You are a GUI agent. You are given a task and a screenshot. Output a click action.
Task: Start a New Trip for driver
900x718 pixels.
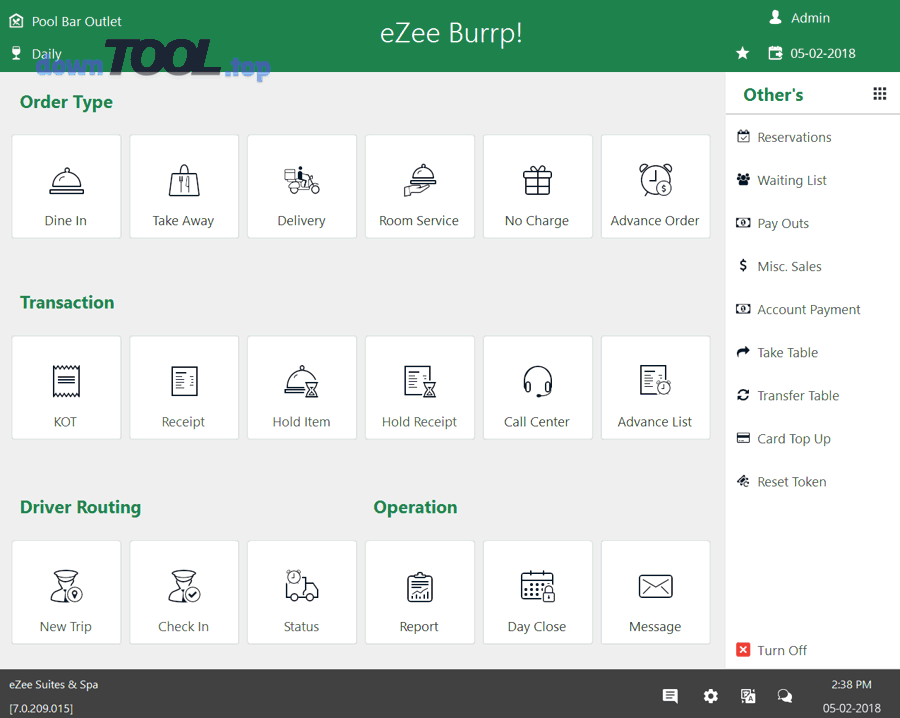click(66, 592)
